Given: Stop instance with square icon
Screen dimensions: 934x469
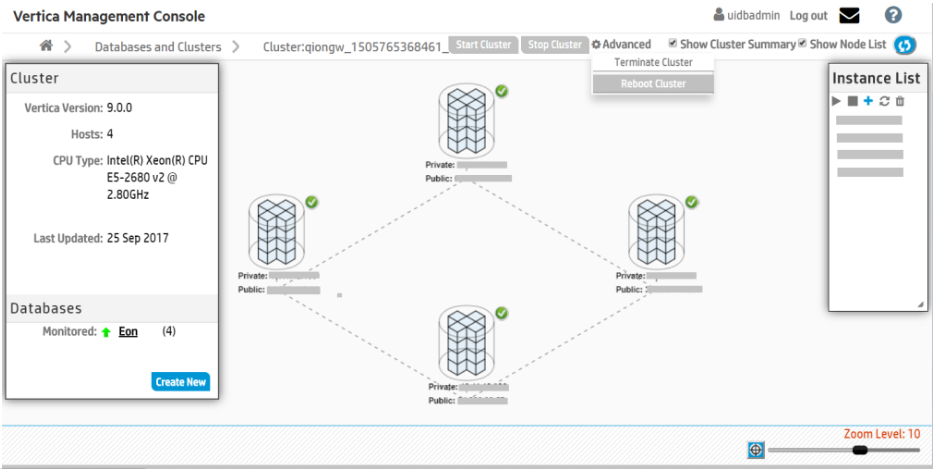Looking at the screenshot, I should [853, 101].
